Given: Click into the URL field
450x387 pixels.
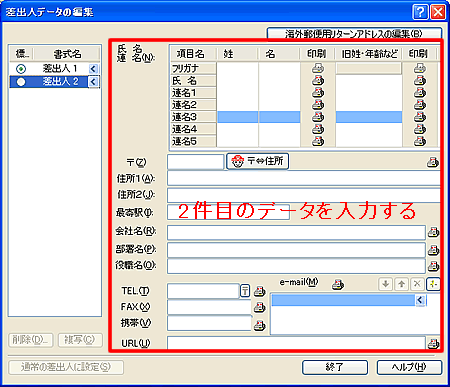Looking at the screenshot, I should coord(296,343).
